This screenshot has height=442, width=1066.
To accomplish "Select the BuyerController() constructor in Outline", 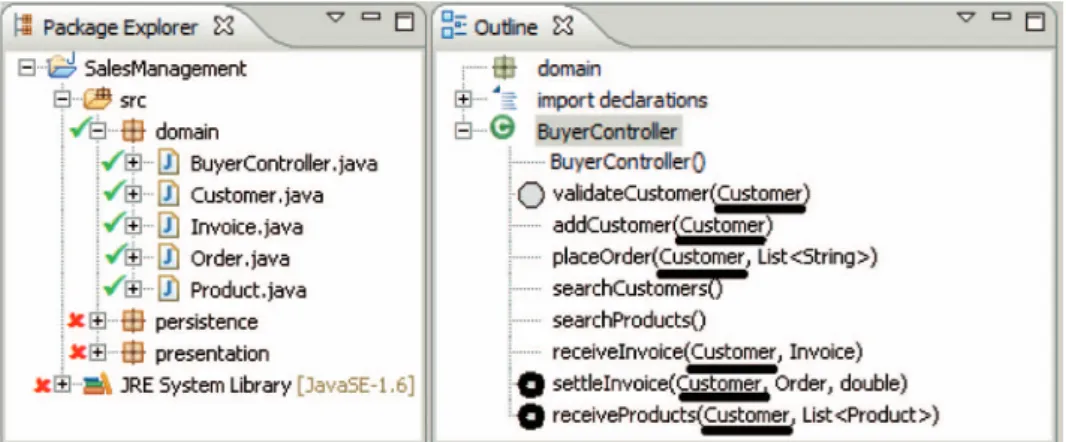I will coord(629,163).
